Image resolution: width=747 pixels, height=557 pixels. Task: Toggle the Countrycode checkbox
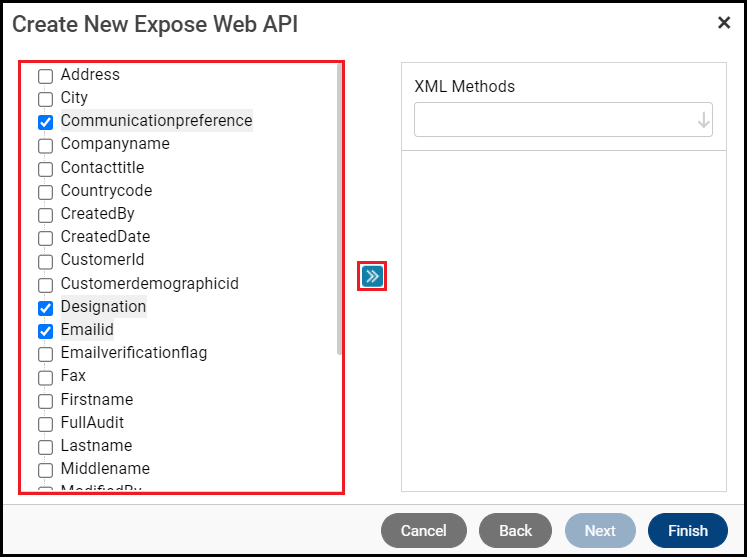tap(45, 192)
